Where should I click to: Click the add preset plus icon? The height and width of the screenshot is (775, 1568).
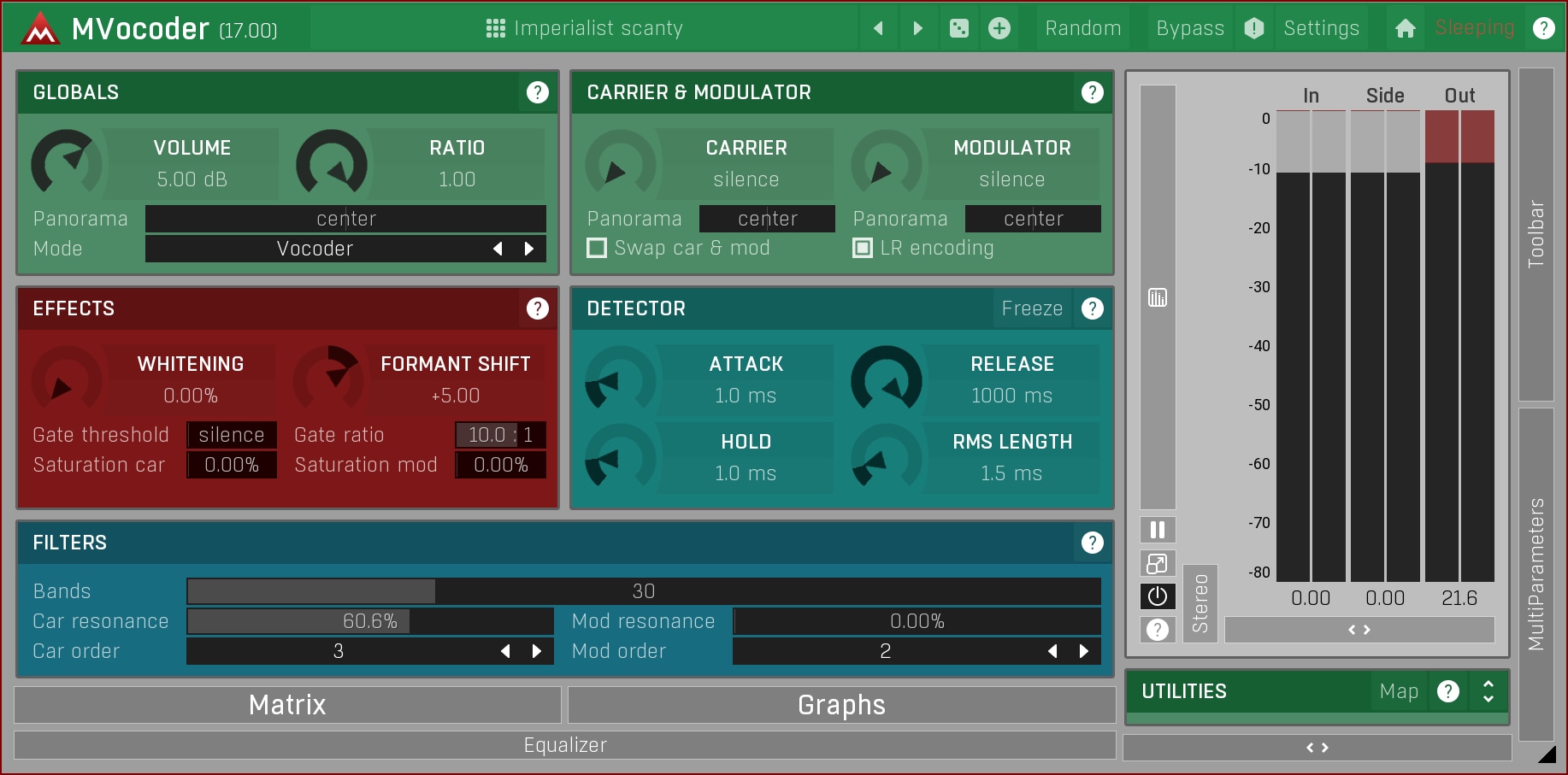pos(999,28)
